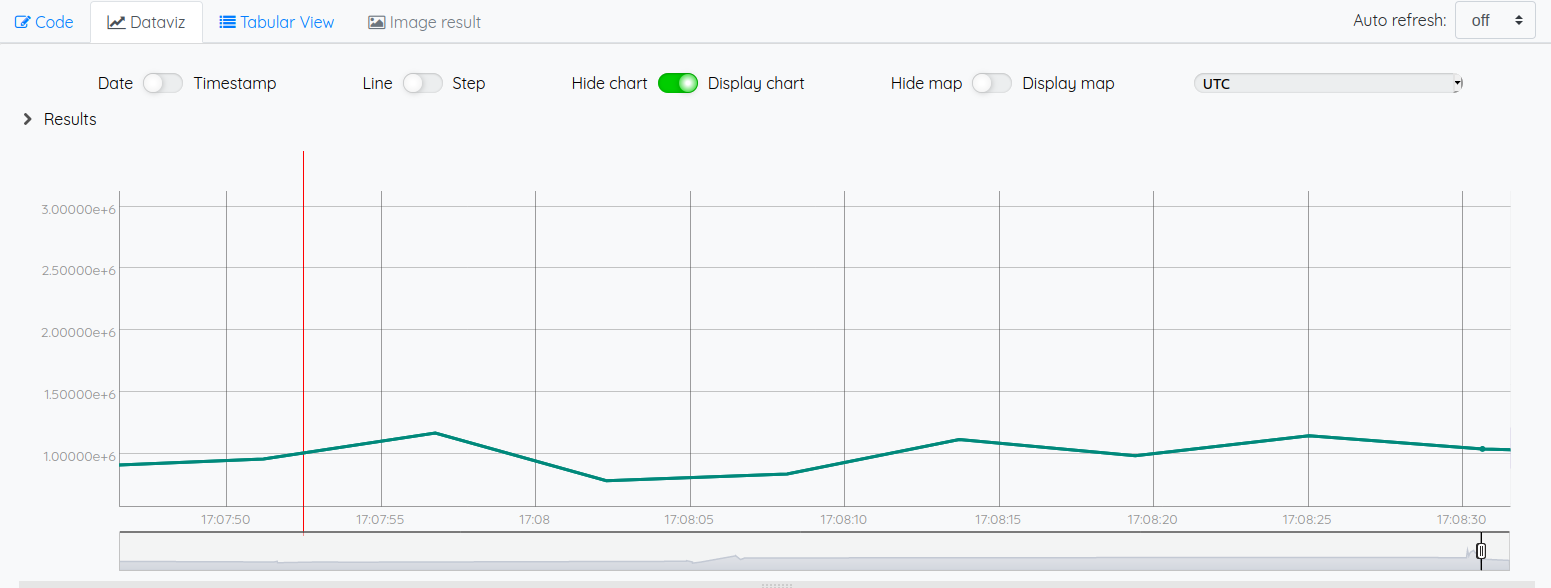Click the Hide chart label
The width and height of the screenshot is (1551, 588).
(609, 83)
